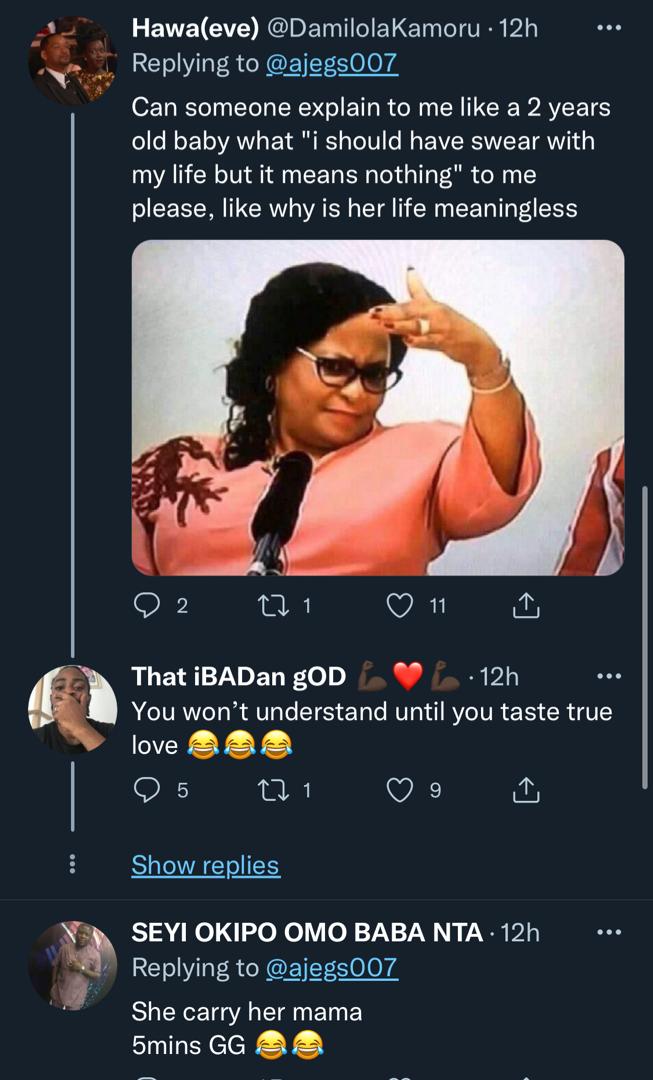Show replies in the thread
Viewport: 653px width, 1080px height.
(x=205, y=865)
